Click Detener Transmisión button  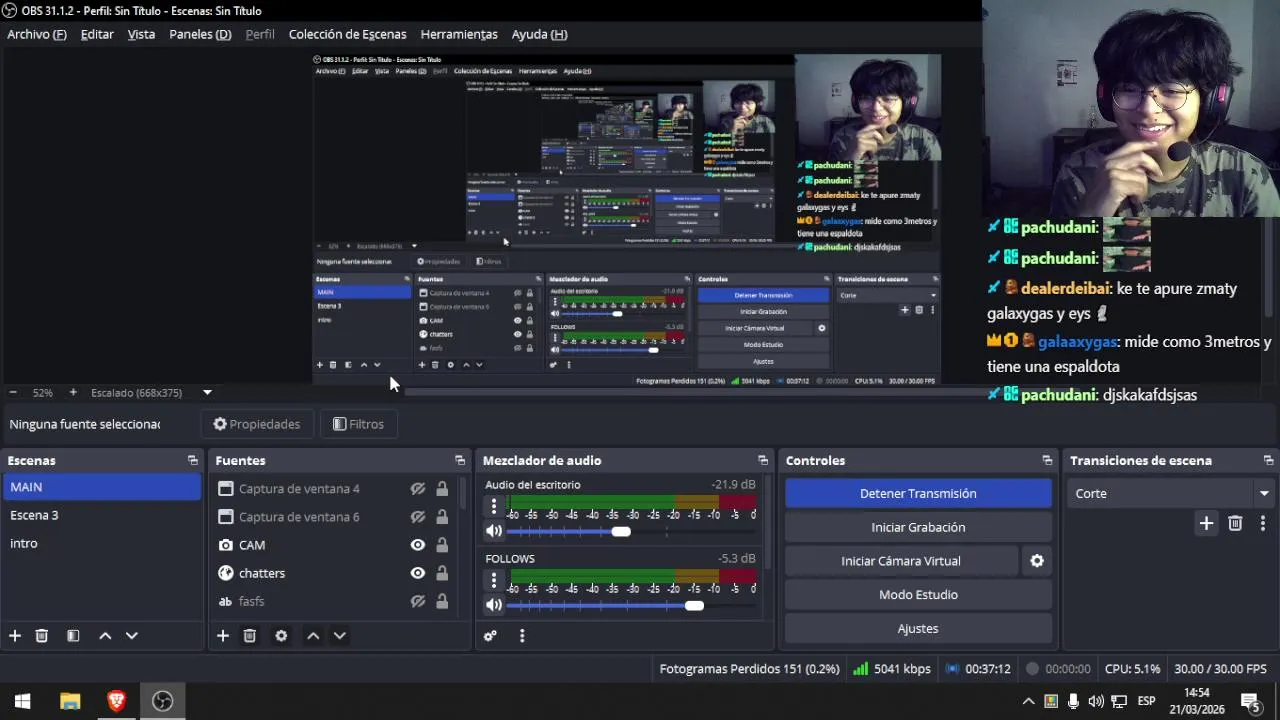point(918,493)
